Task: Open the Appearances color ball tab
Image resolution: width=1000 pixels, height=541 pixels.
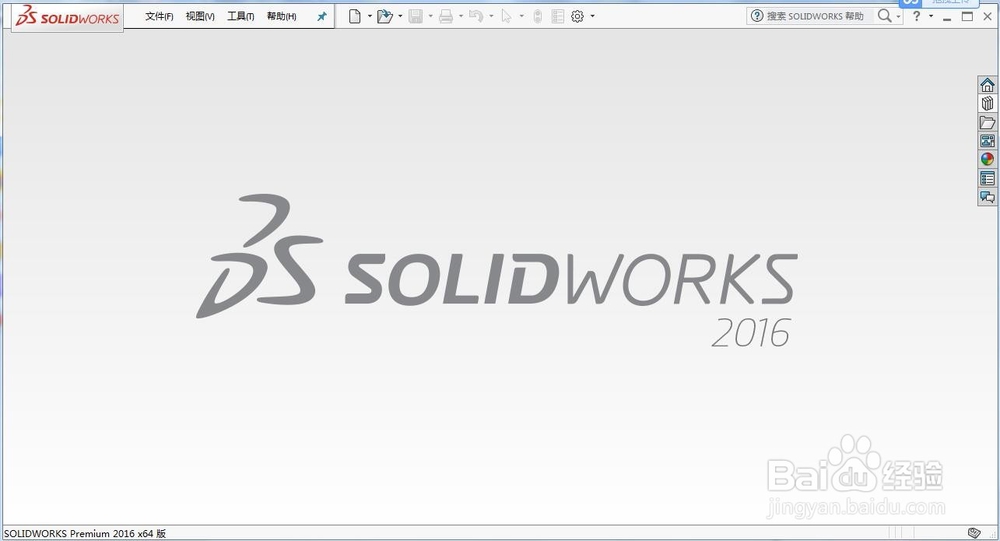Action: [987, 159]
